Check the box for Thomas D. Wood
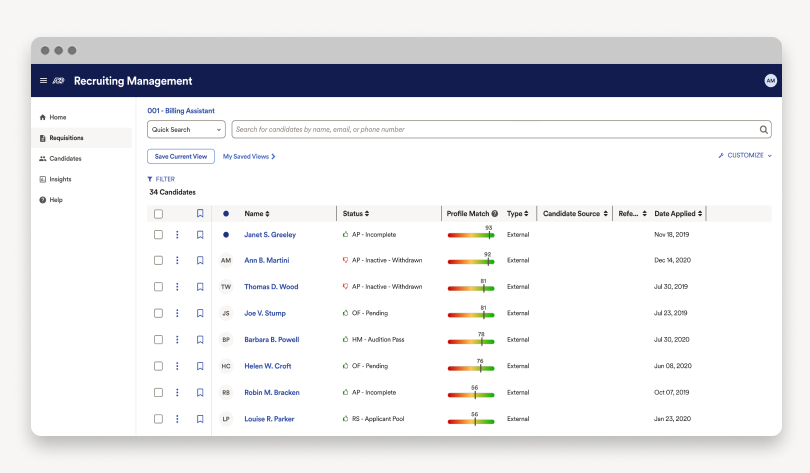Viewport: 810px width, 473px height. pos(159,287)
